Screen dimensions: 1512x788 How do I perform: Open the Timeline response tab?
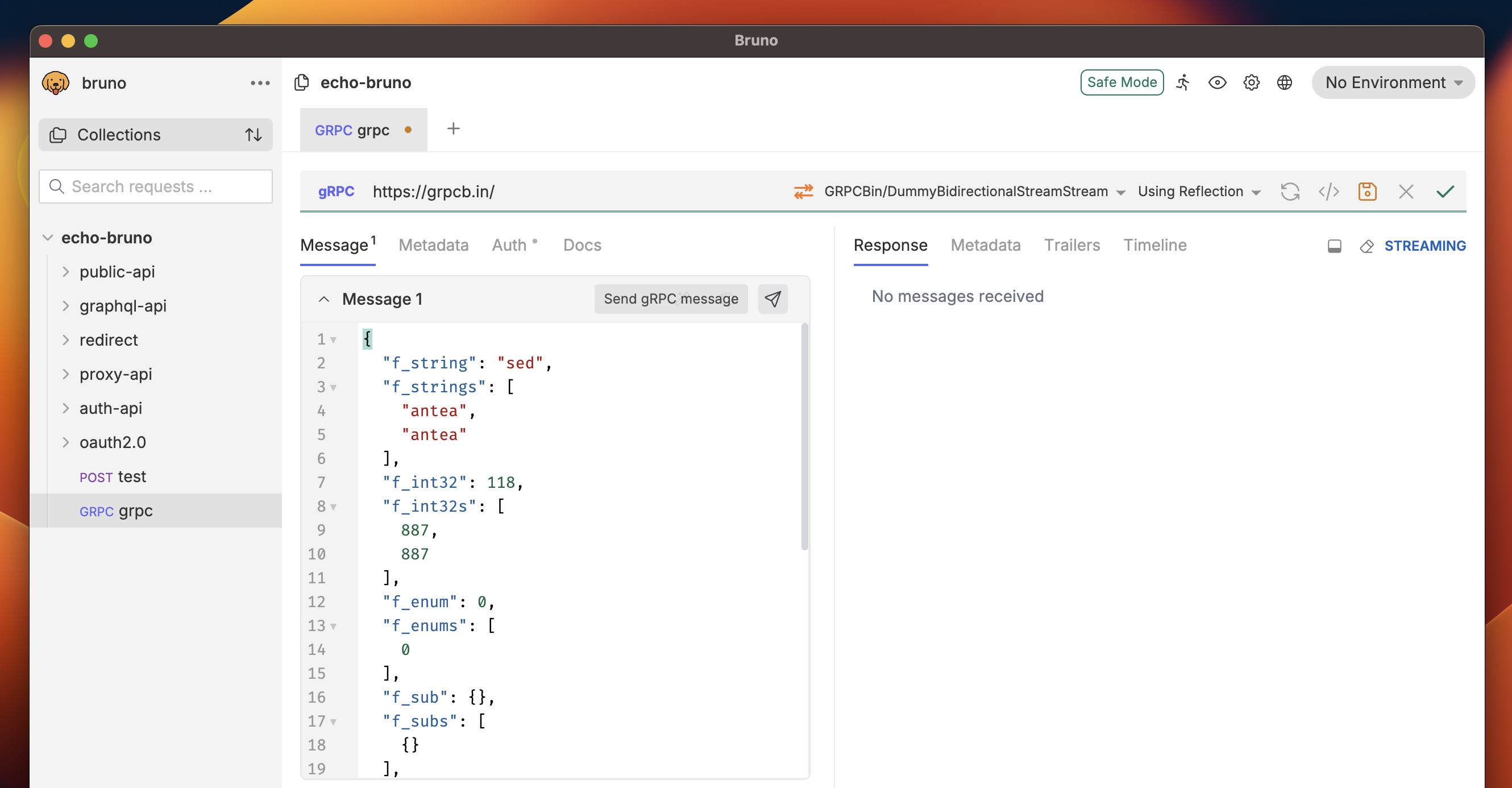tap(1154, 245)
